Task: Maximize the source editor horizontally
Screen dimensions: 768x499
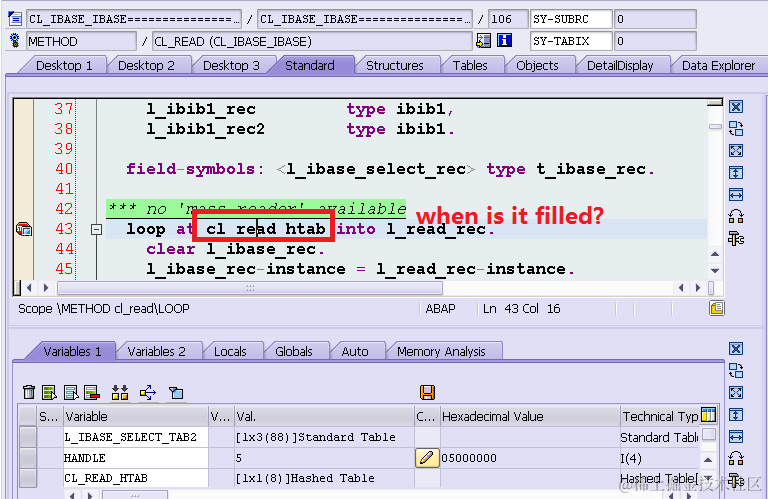Action: click(736, 194)
